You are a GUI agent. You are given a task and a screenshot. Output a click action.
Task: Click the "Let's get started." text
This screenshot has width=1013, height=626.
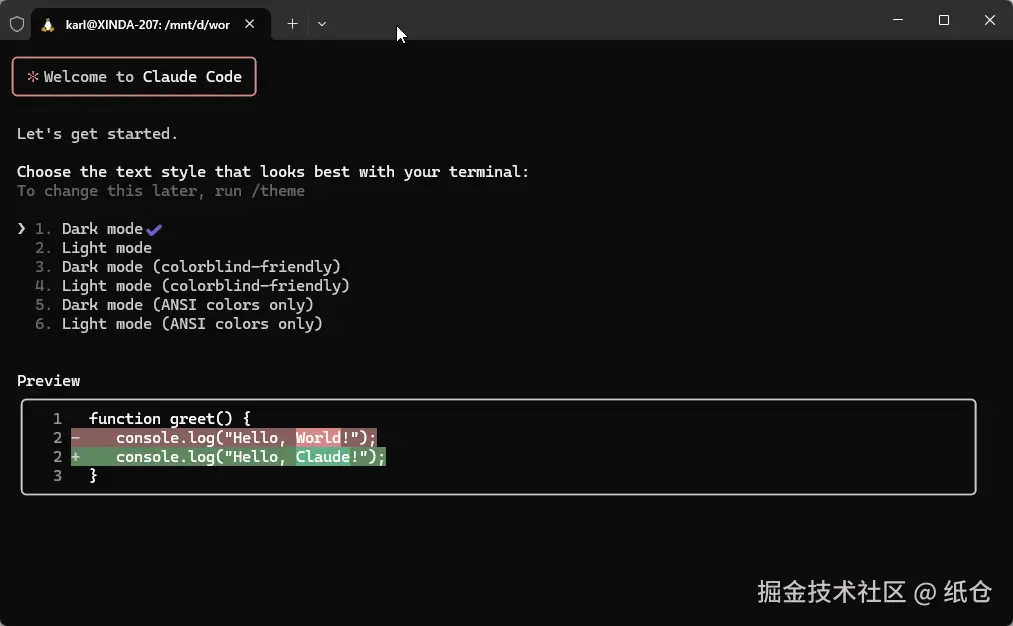97,134
